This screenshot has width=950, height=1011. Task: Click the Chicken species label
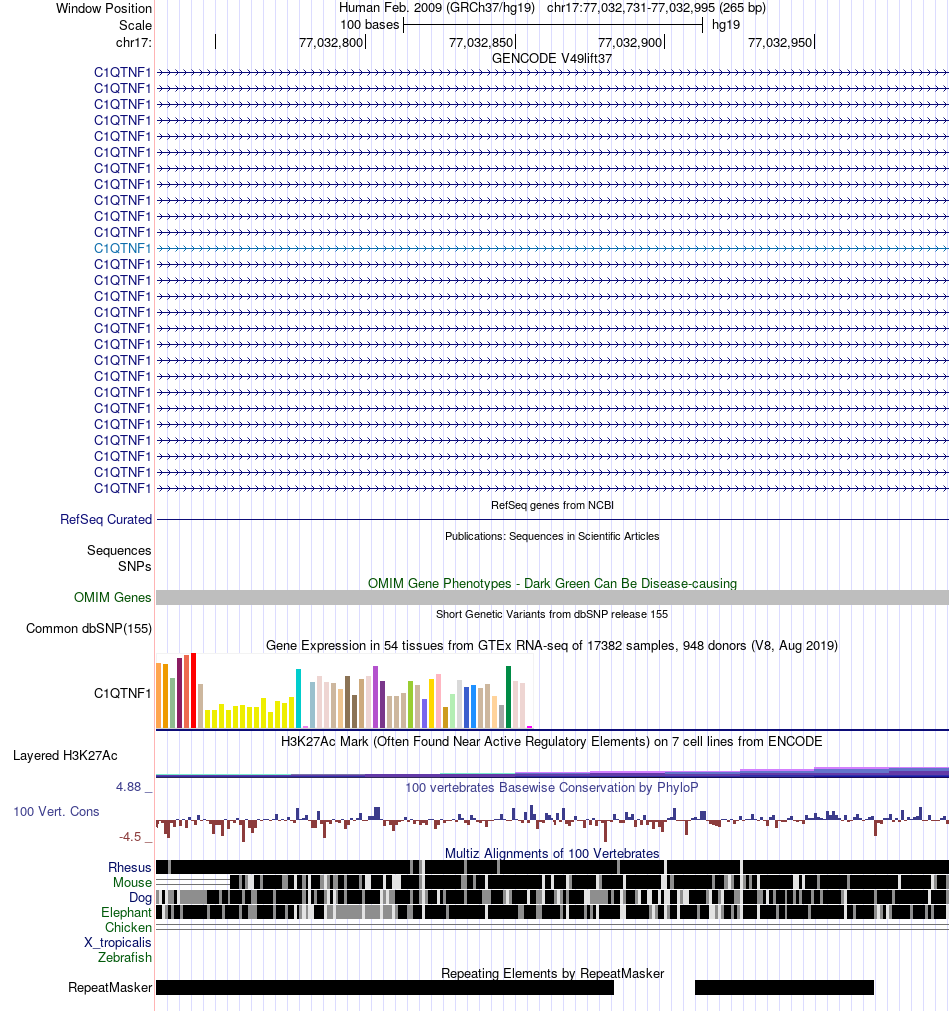[x=128, y=927]
